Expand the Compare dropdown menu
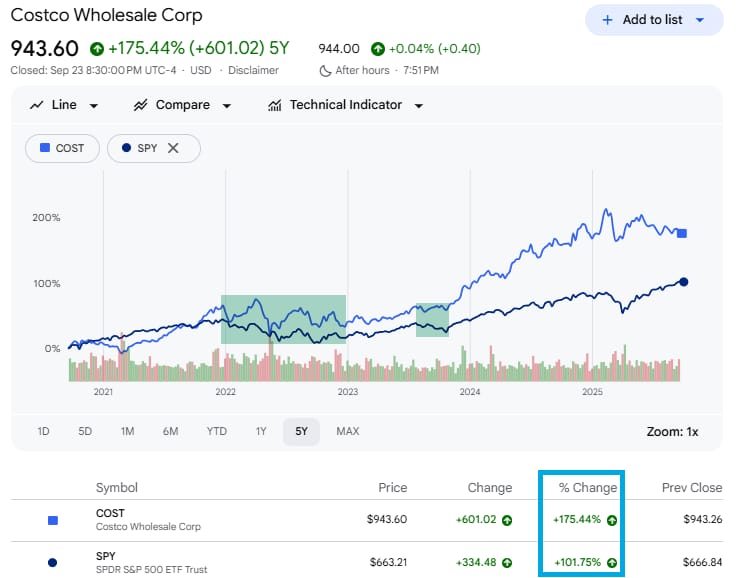Image resolution: width=740 pixels, height=578 pixels. click(x=227, y=106)
